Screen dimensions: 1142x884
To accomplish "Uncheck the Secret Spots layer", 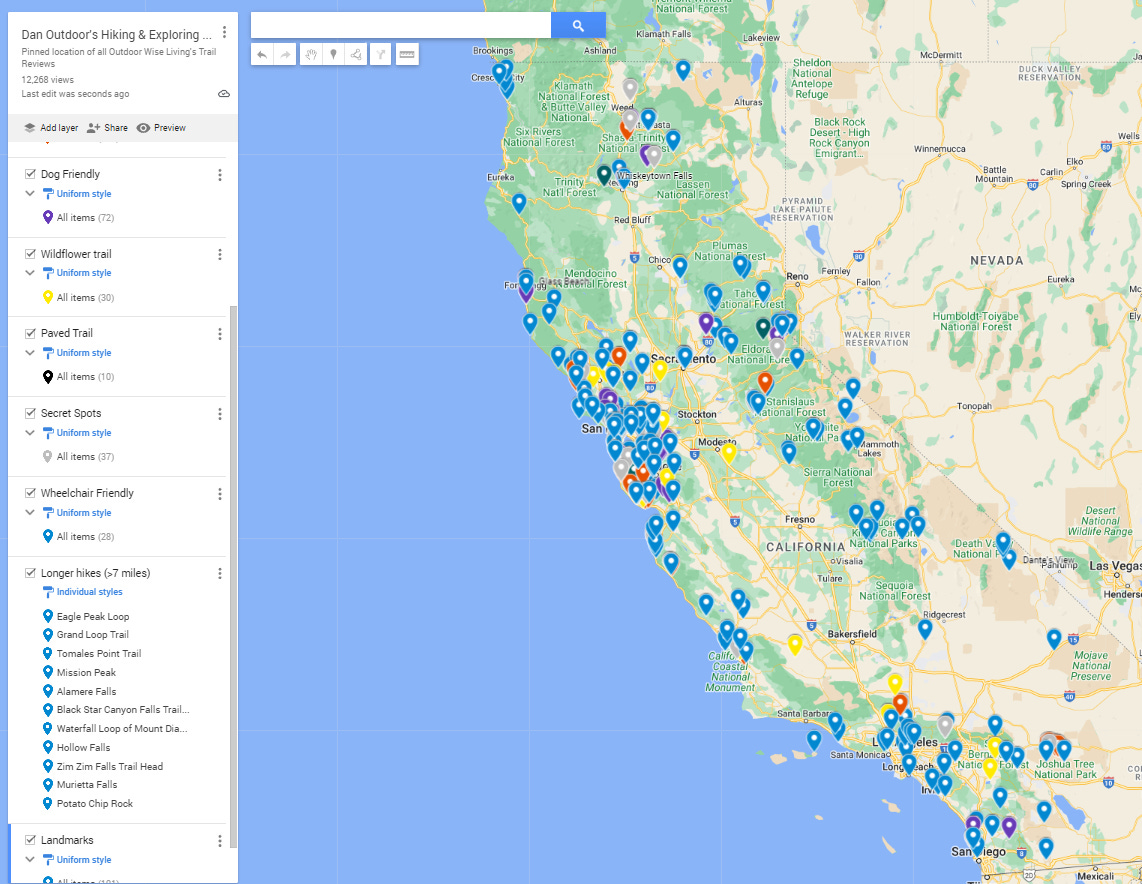I will pyautogui.click(x=31, y=413).
